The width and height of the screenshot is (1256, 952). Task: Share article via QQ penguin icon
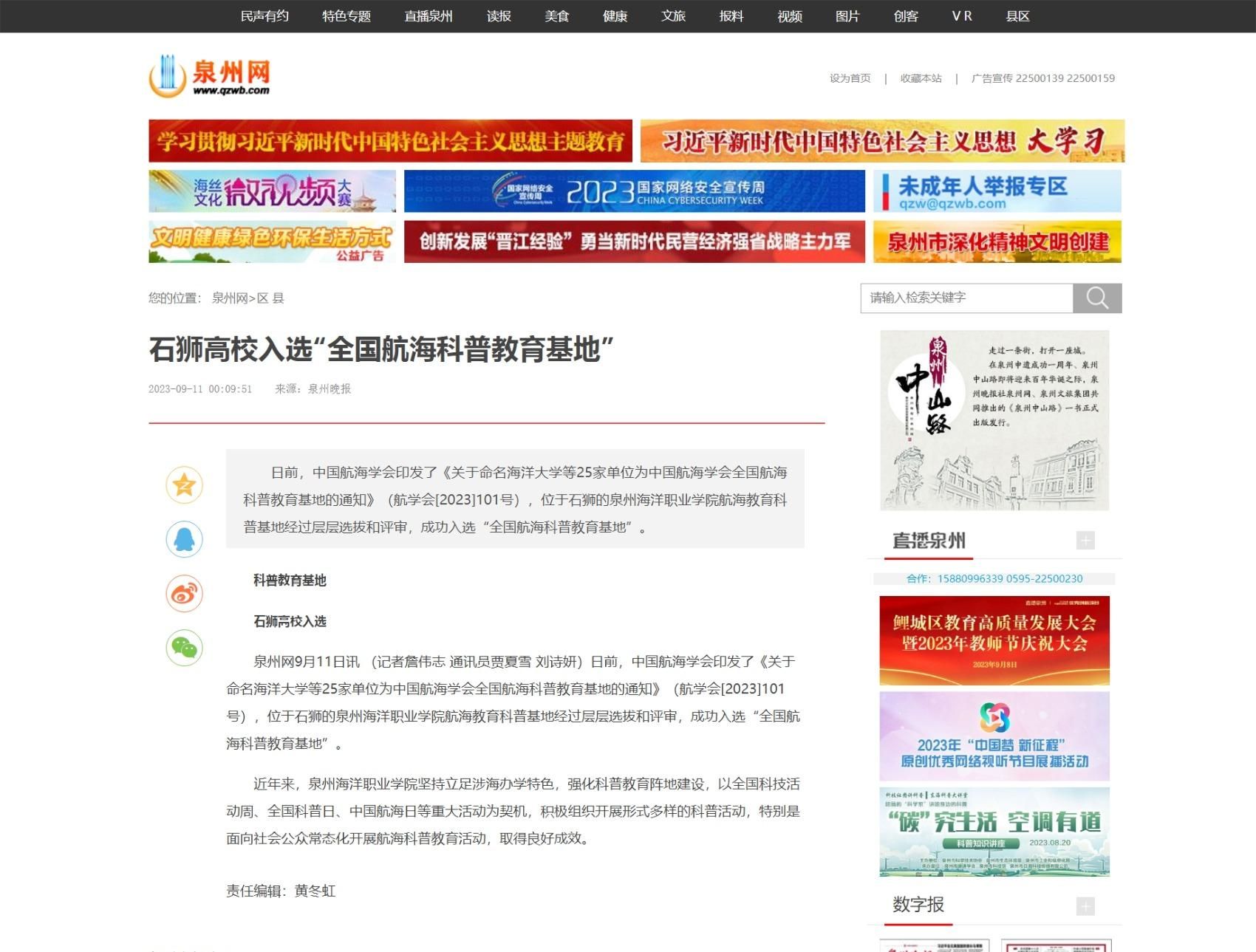point(184,539)
